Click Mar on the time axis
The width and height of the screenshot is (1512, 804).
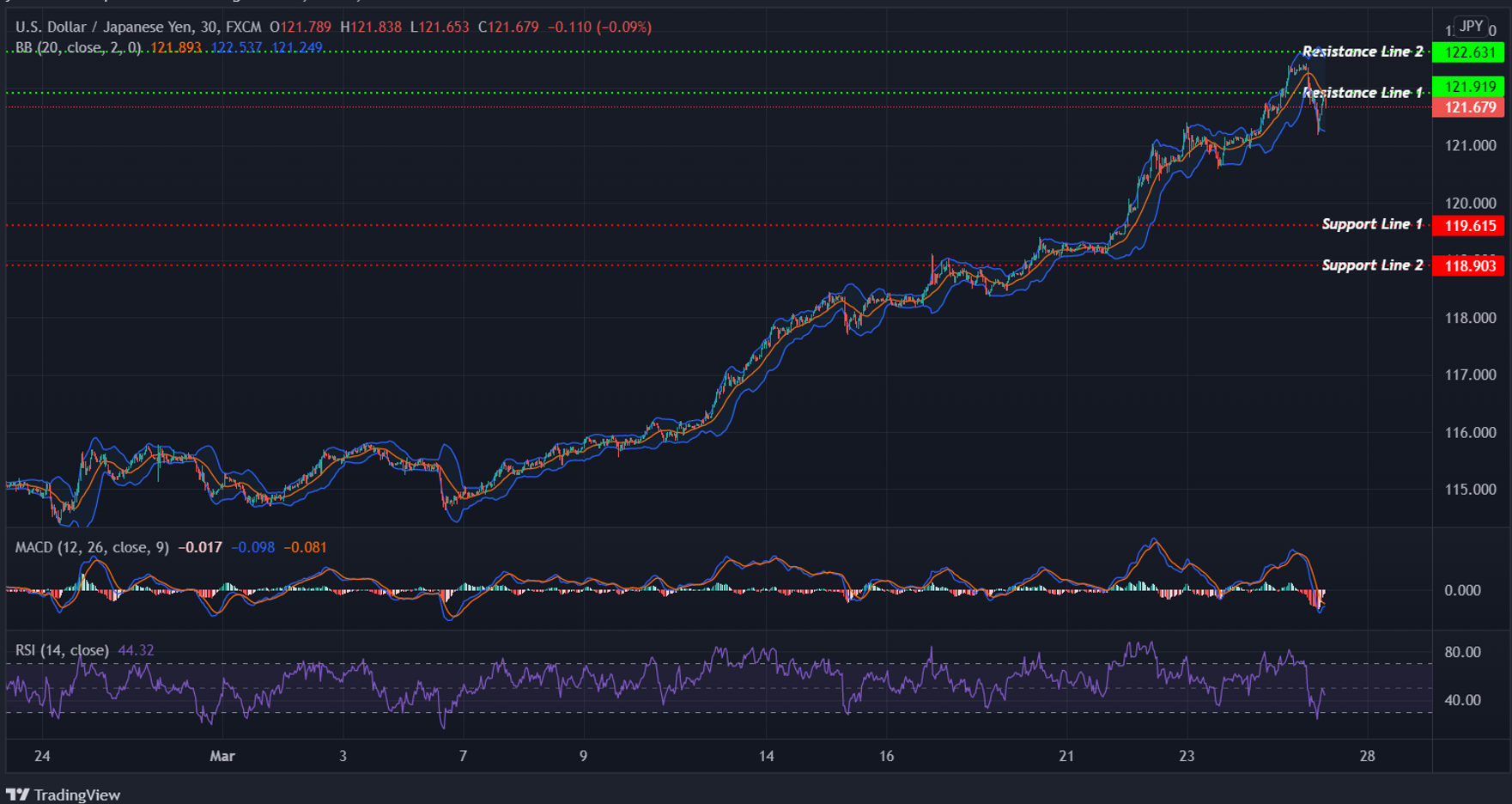(x=223, y=757)
